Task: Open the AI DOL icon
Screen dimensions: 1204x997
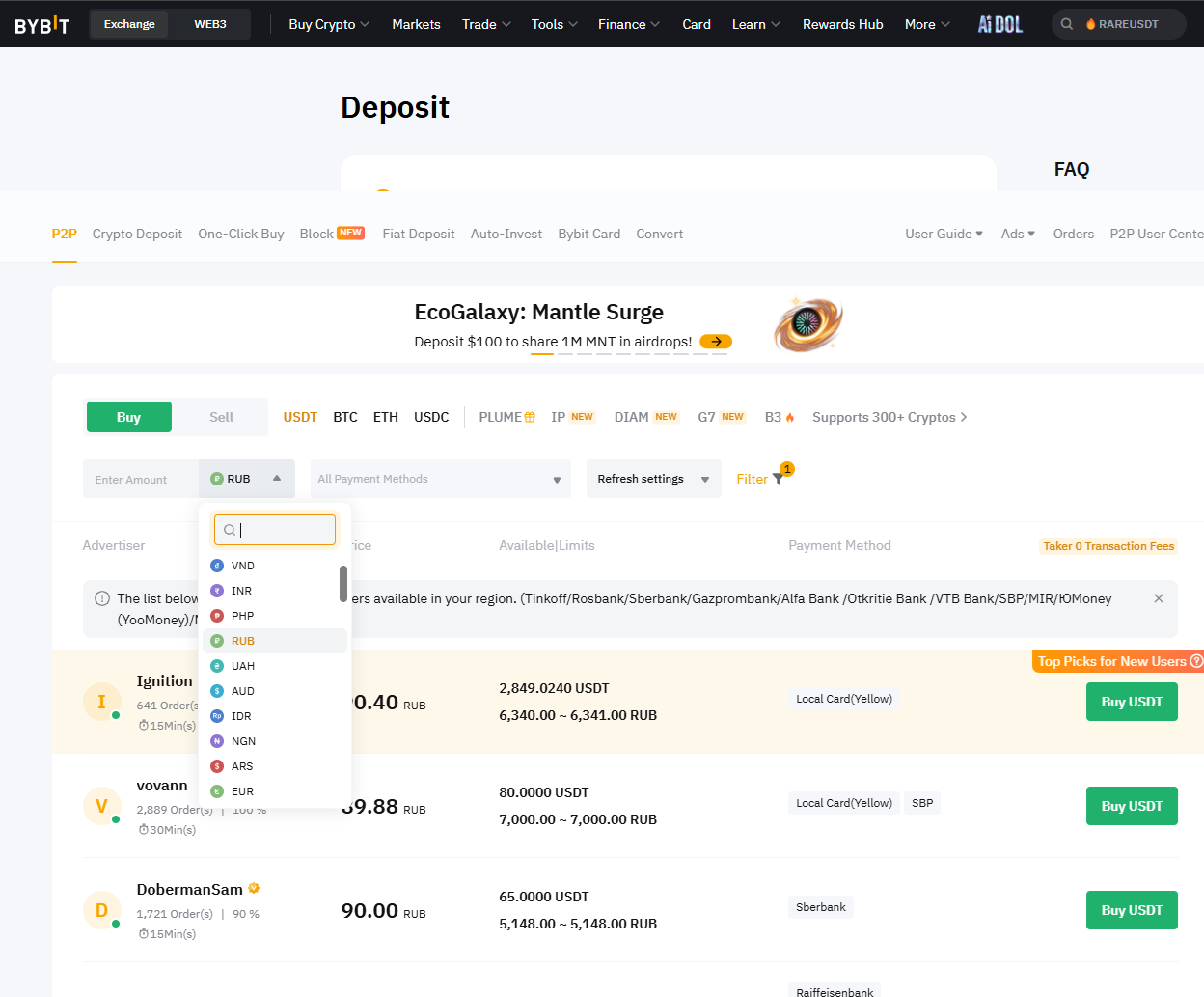Action: click(x=999, y=24)
